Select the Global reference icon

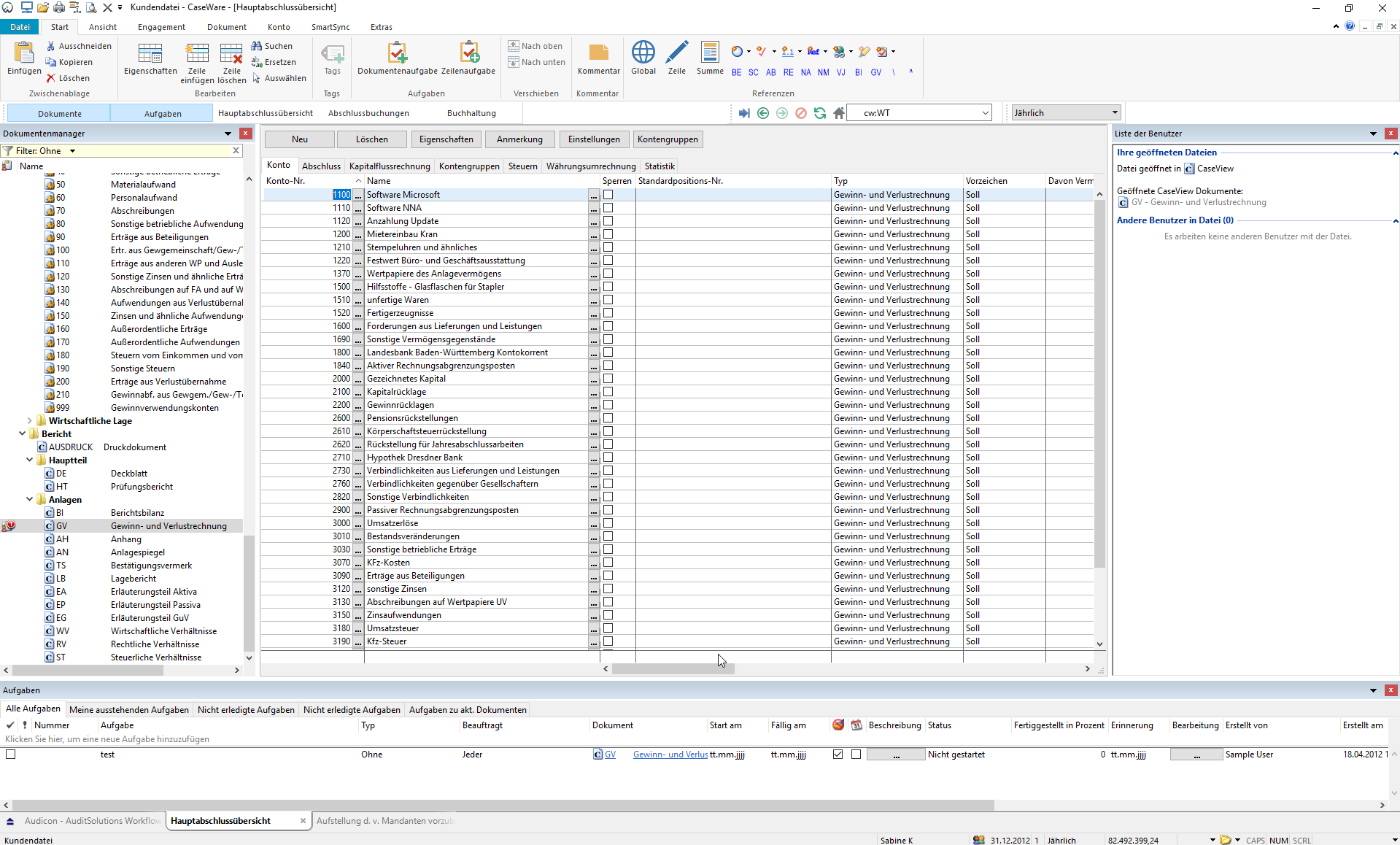643,53
